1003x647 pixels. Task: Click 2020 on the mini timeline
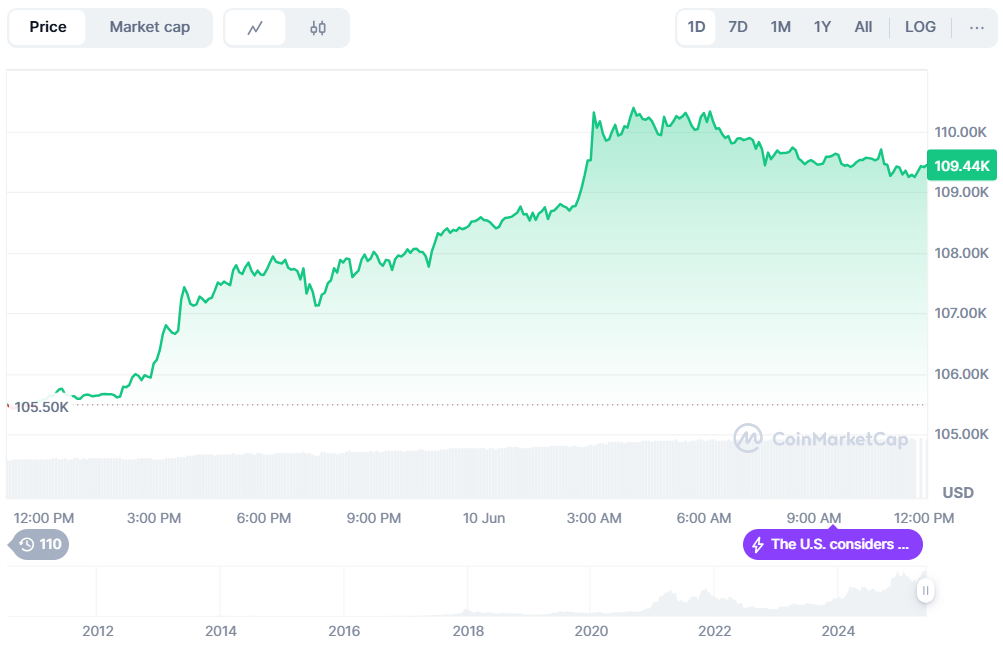pos(591,631)
